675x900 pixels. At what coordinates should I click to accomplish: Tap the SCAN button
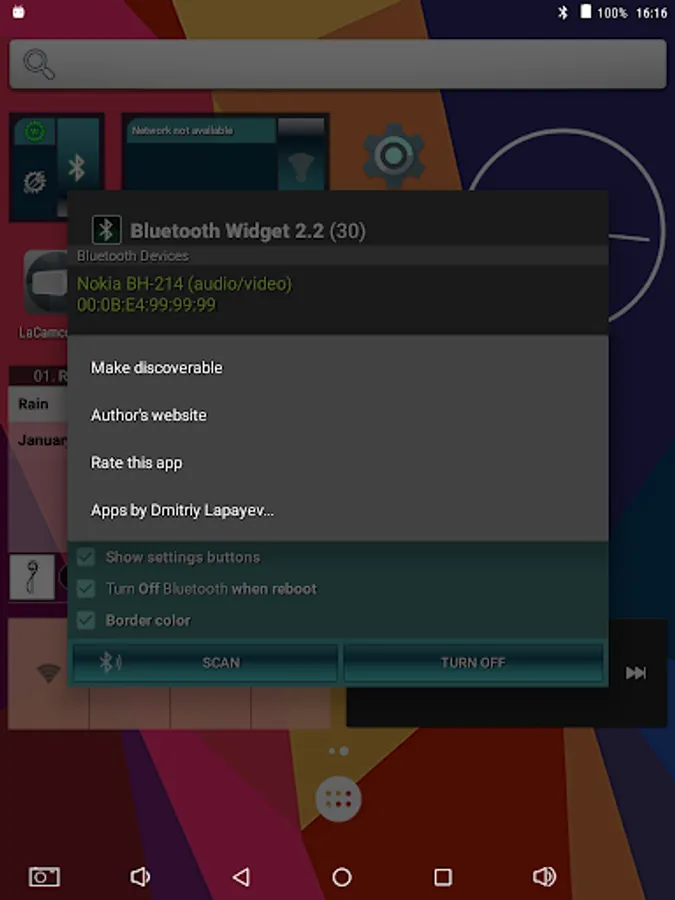[205, 662]
